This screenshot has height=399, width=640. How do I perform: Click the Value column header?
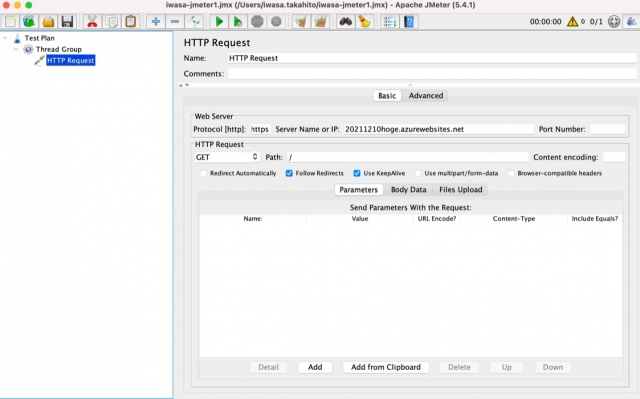click(x=360, y=219)
